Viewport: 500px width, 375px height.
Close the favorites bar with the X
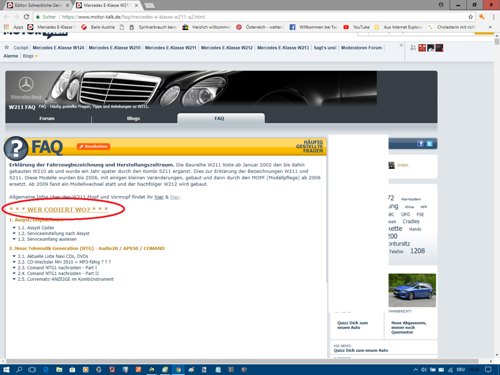(x=401, y=45)
